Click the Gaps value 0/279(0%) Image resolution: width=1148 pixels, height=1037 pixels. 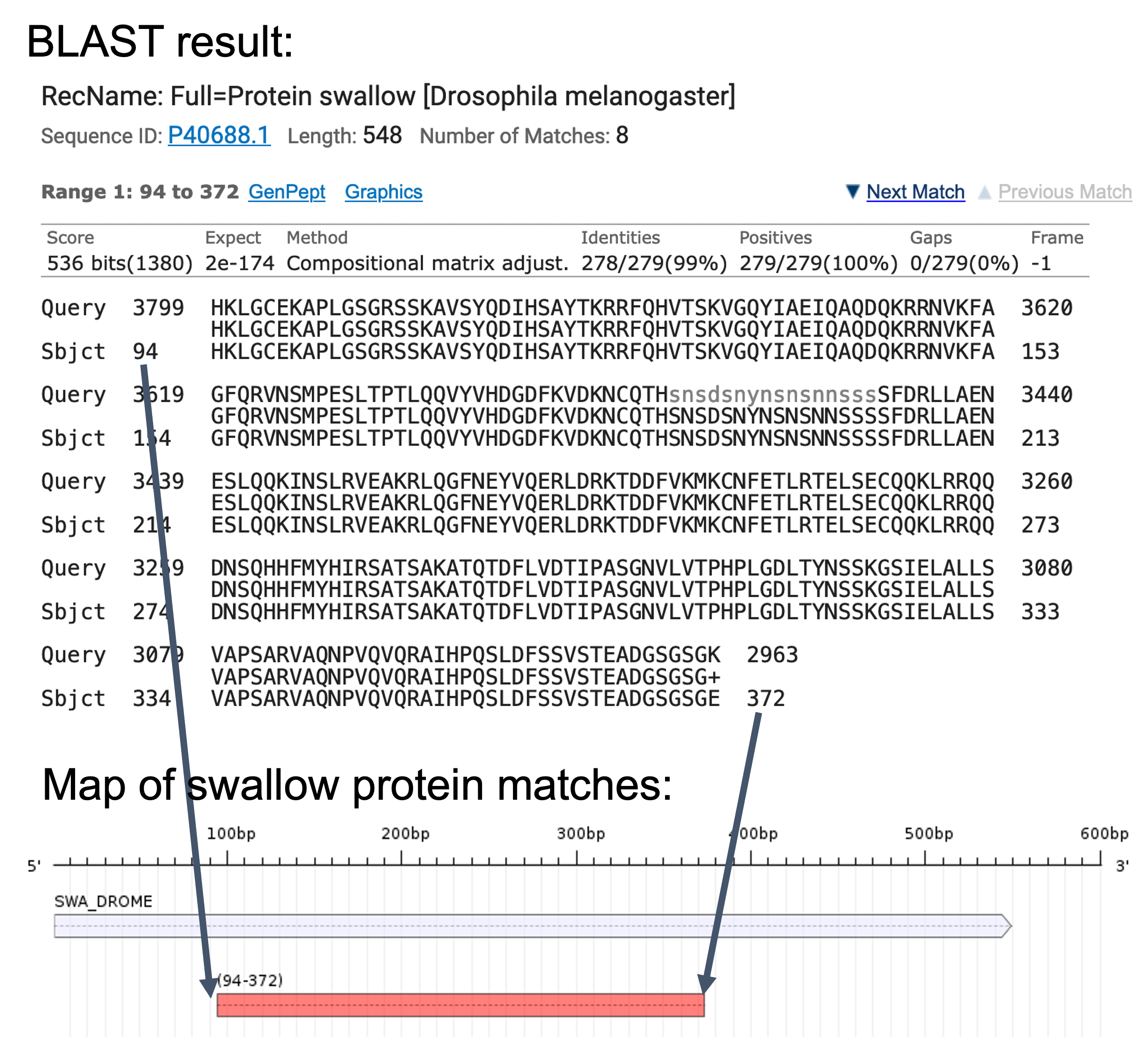[x=964, y=263]
